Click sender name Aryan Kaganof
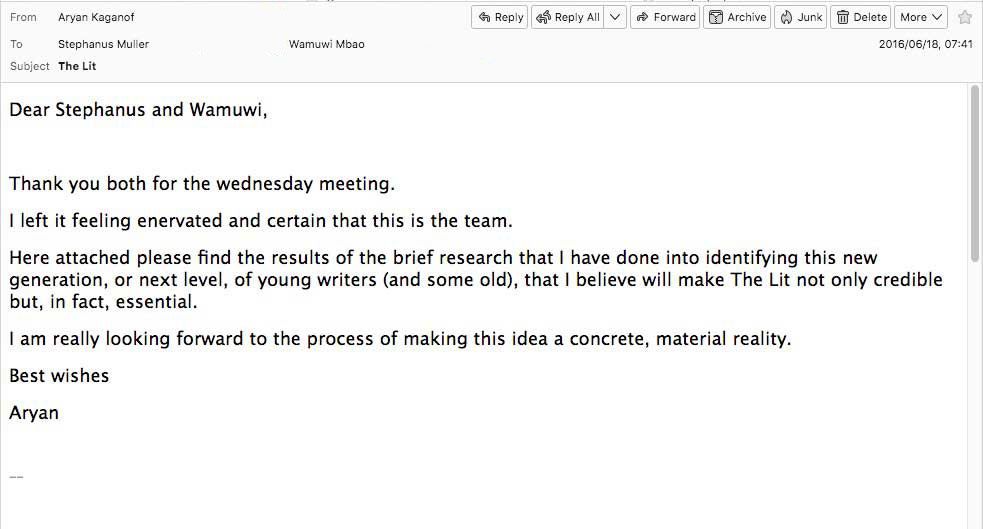The height and width of the screenshot is (529, 983). pos(96,17)
